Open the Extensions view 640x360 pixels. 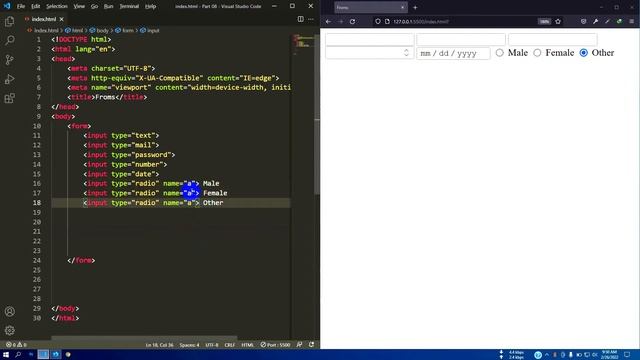pyautogui.click(x=9, y=98)
